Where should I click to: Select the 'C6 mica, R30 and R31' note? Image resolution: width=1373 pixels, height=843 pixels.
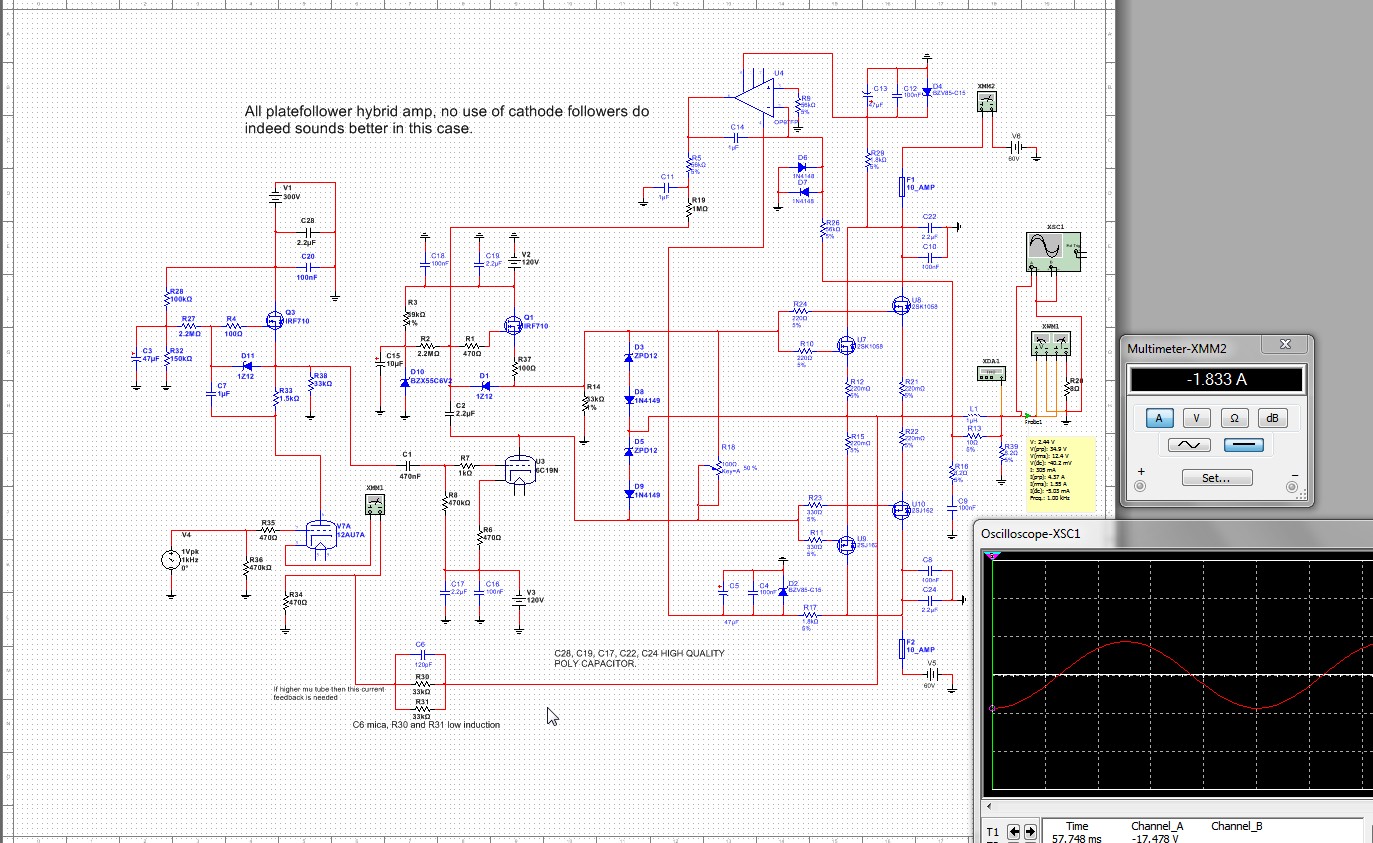coord(426,725)
